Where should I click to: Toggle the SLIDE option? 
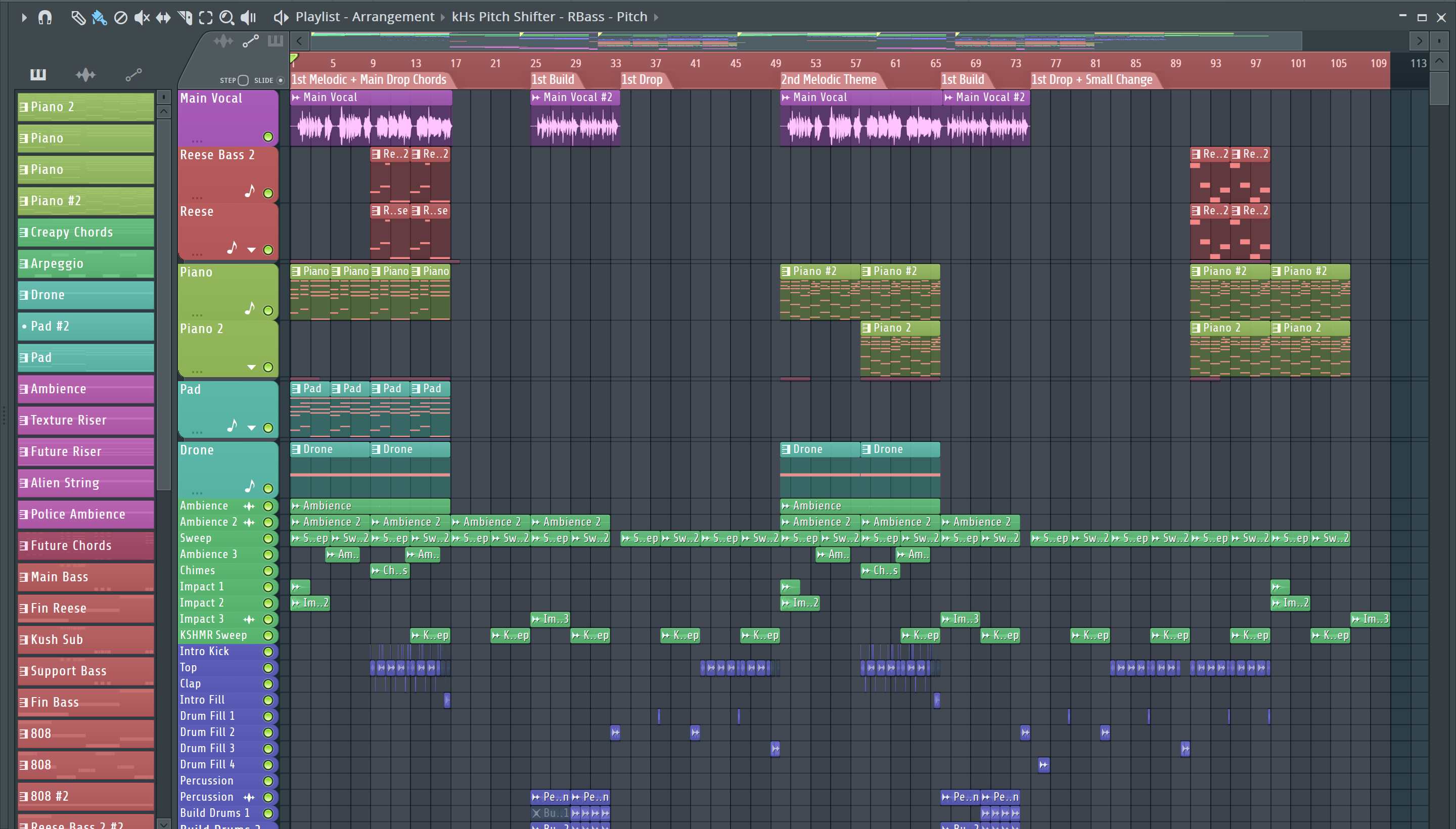pyautogui.click(x=280, y=80)
